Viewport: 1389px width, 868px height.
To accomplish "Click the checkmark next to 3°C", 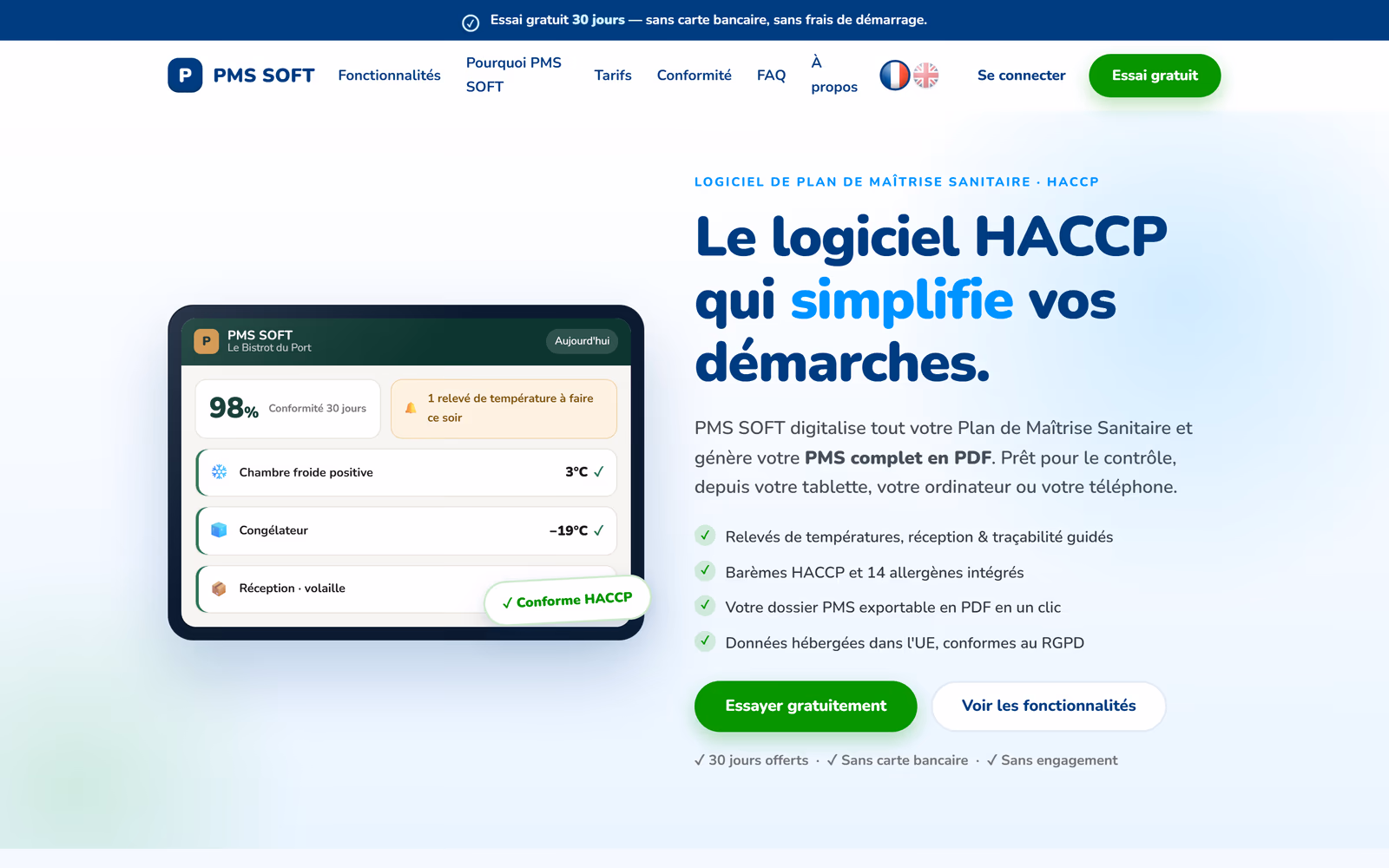I will pos(598,472).
